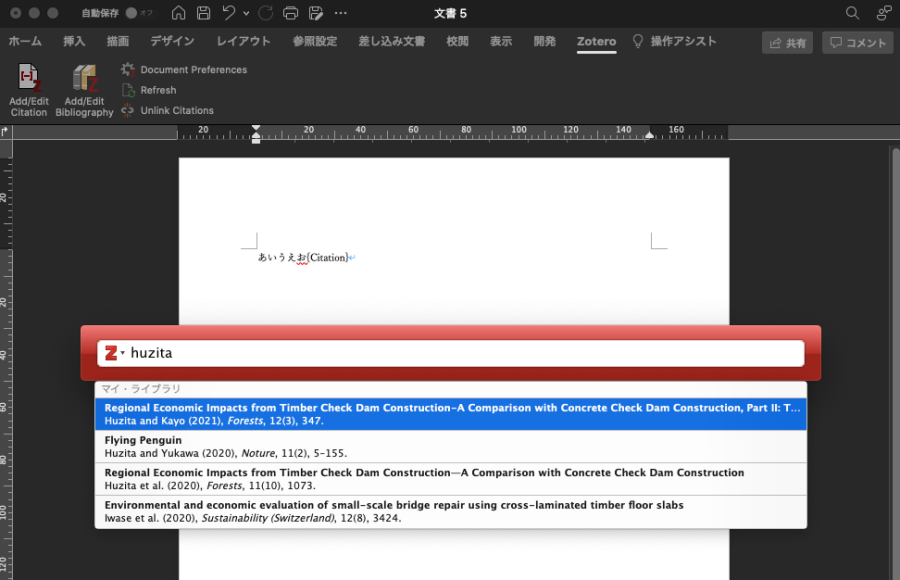Switch to the 参照設定 ribbon tab
Screen dimensions: 900x580
tap(315, 41)
